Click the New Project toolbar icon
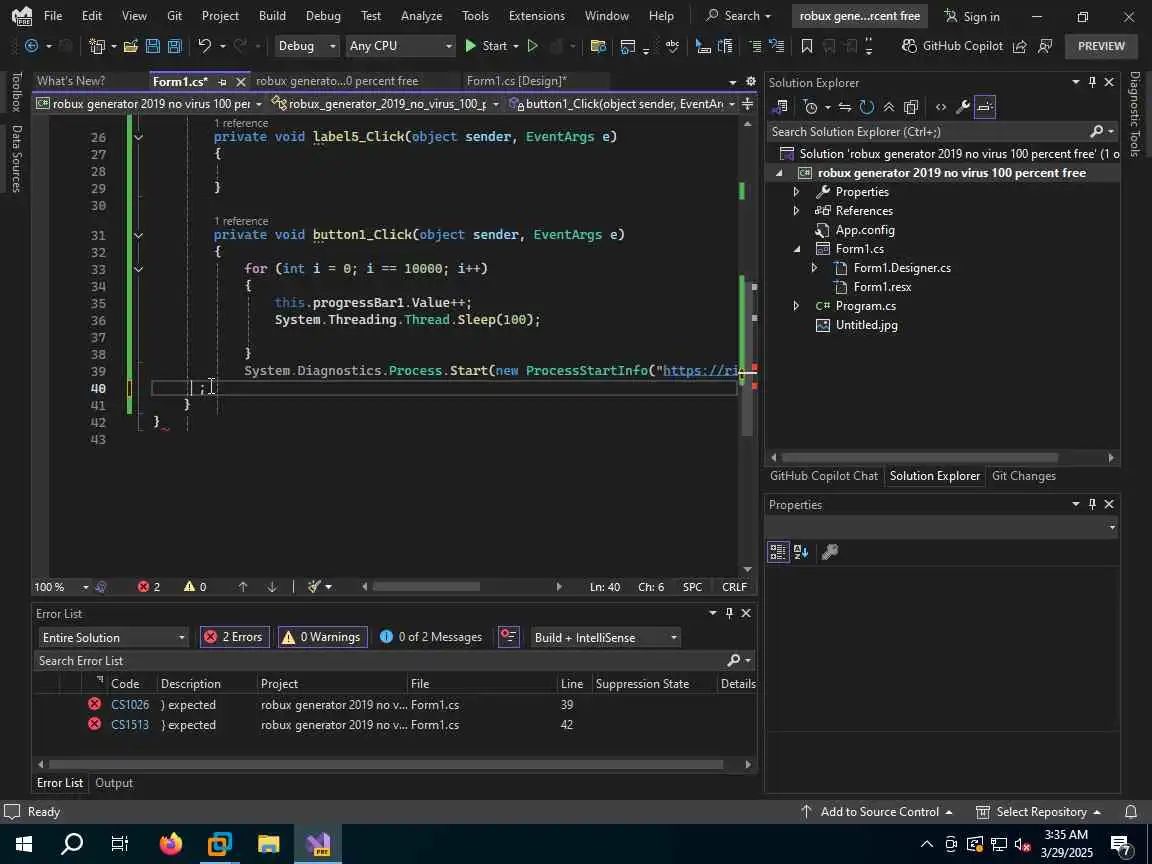This screenshot has height=864, width=1152. tap(97, 46)
